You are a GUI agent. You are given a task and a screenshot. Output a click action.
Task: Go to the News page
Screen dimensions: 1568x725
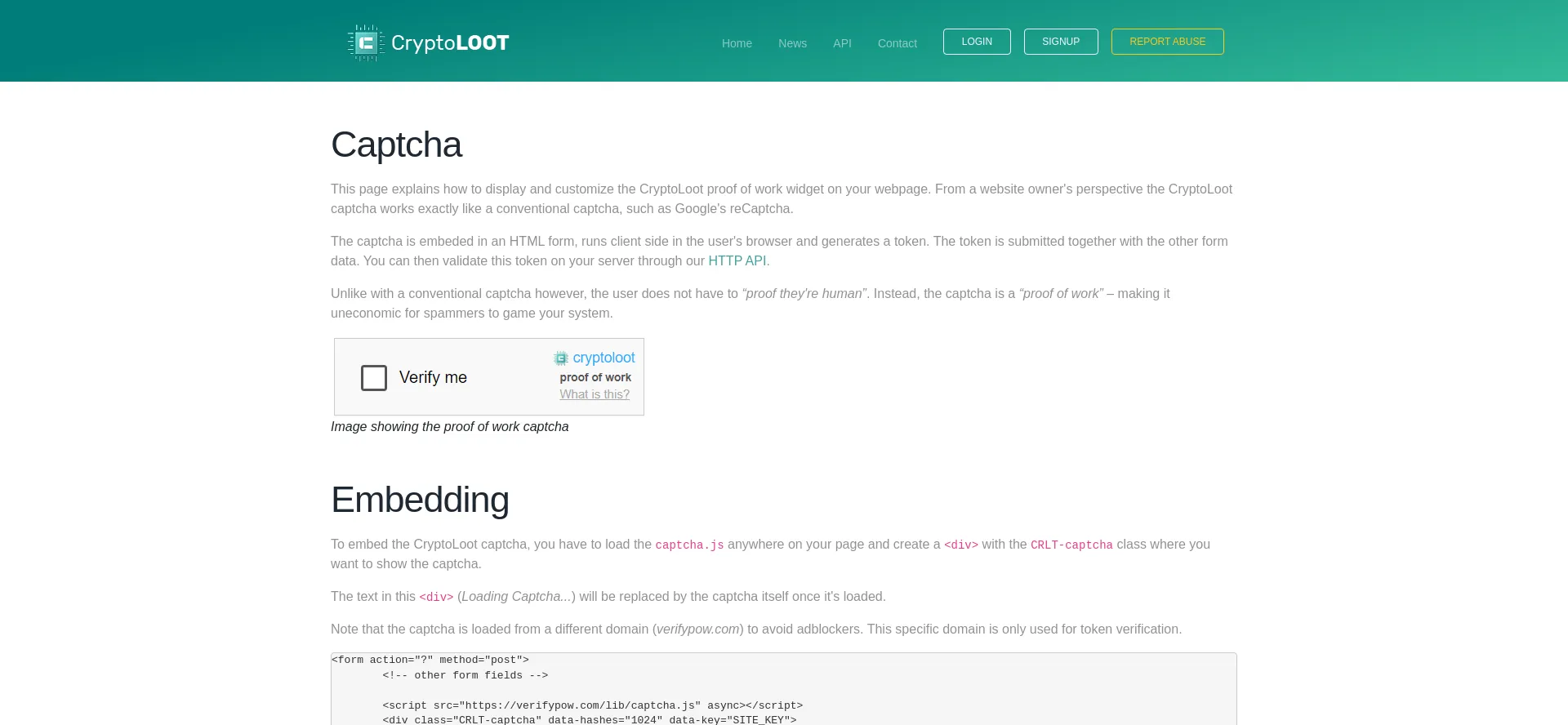coord(792,43)
